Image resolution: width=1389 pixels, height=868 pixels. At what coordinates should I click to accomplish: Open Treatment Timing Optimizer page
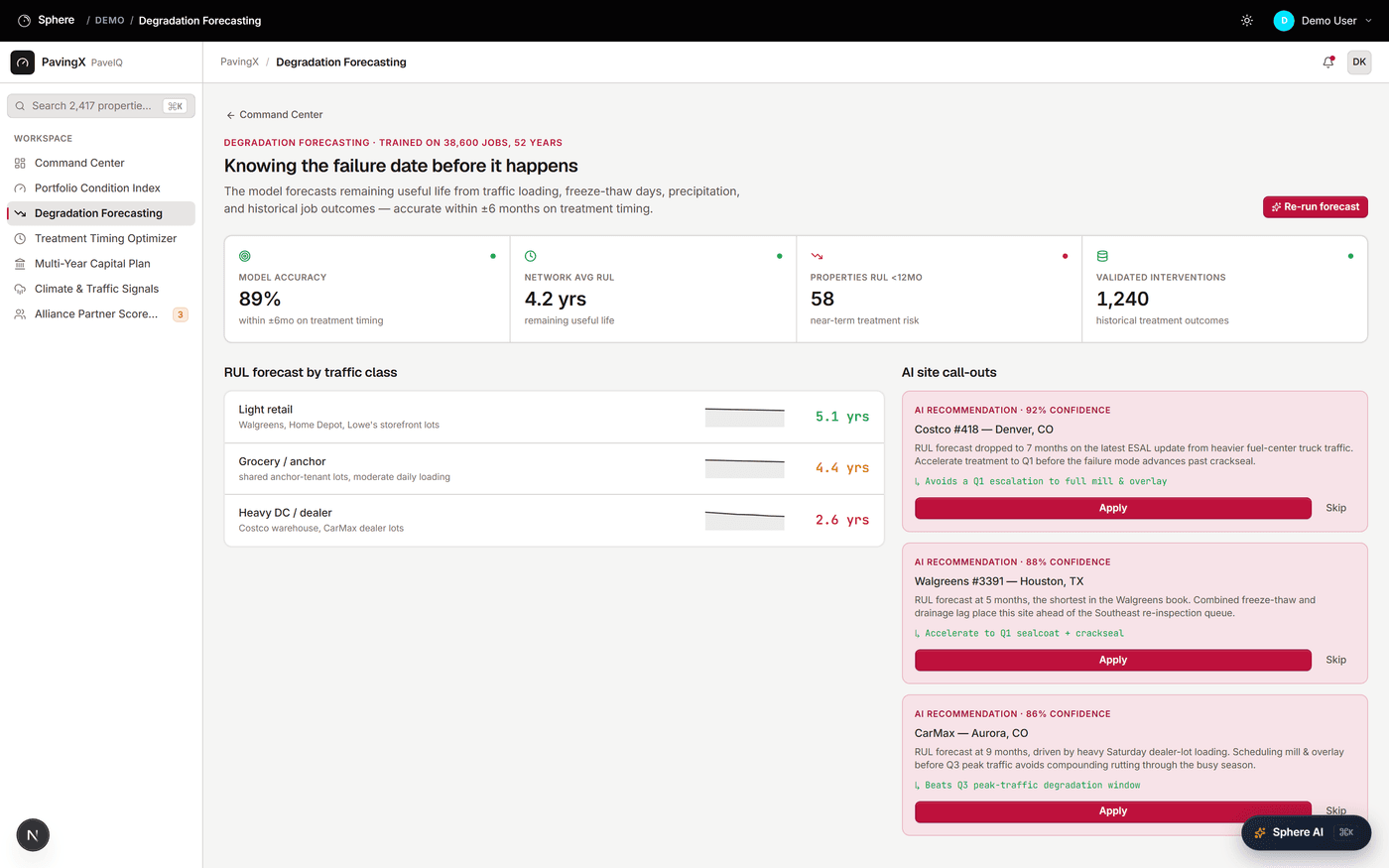click(x=101, y=238)
